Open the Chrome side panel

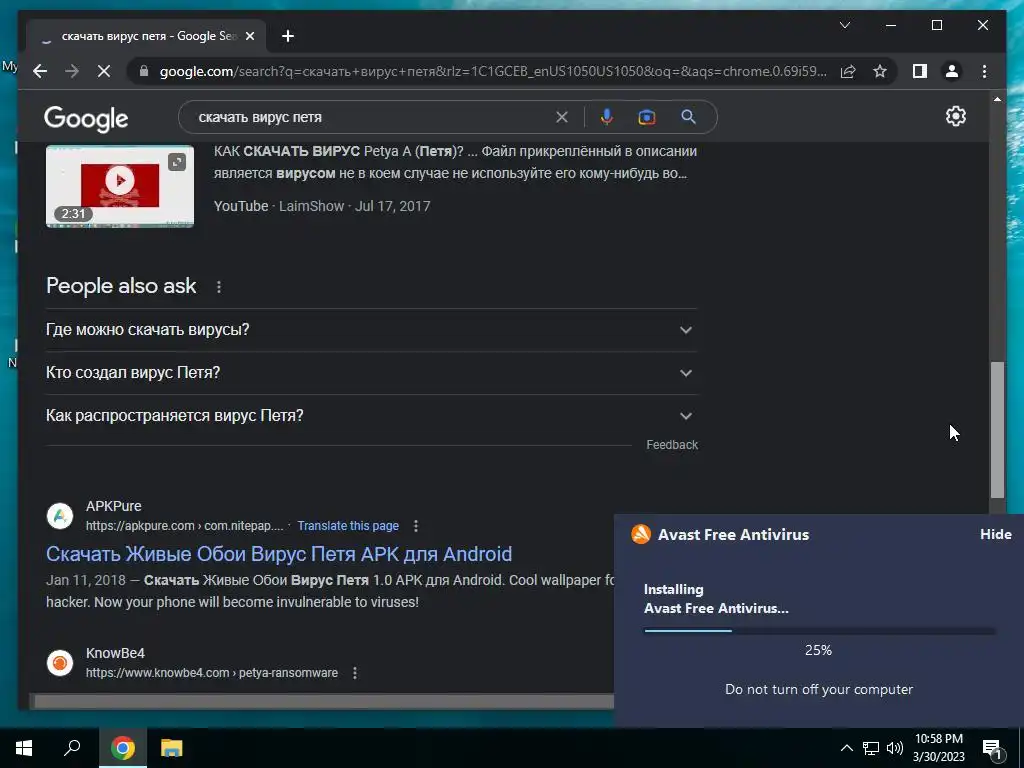[920, 71]
